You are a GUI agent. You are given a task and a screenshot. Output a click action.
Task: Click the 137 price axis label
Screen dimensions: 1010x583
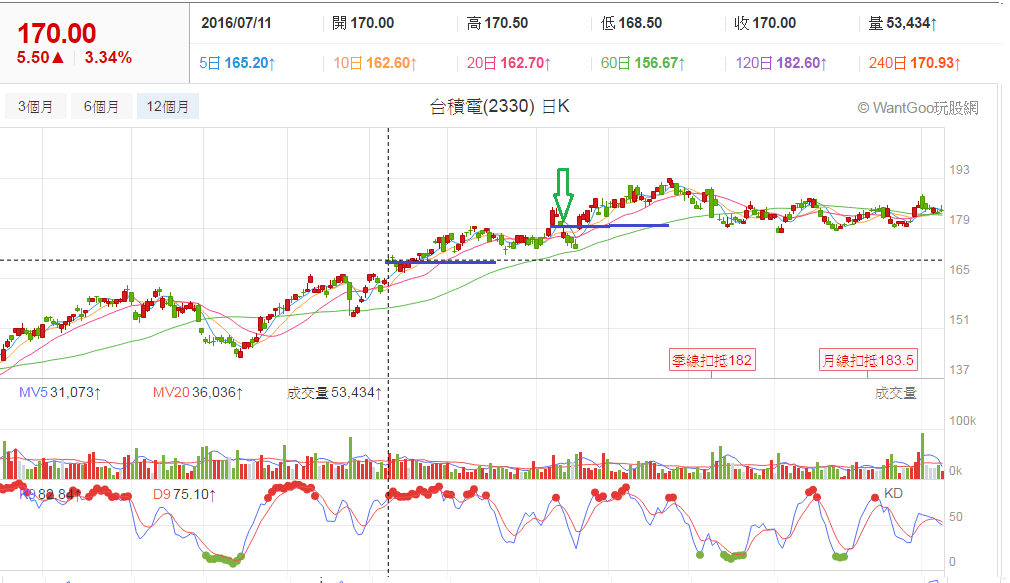click(959, 370)
